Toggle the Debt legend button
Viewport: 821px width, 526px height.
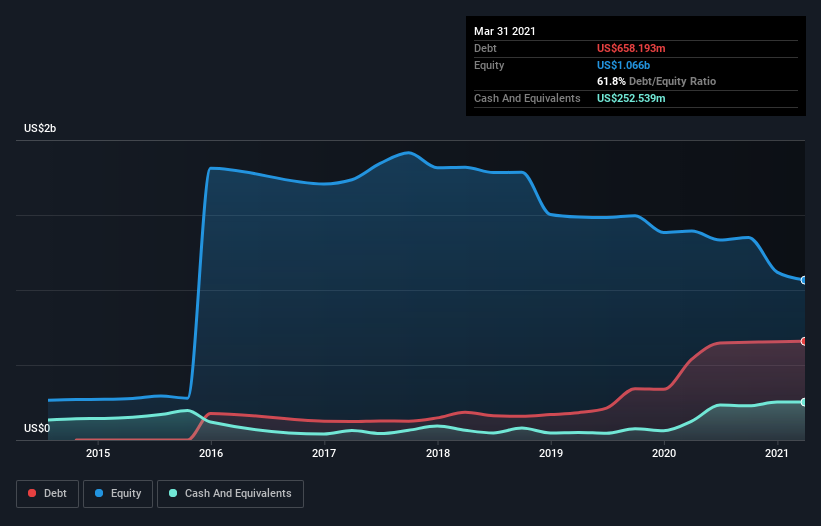[47, 494]
